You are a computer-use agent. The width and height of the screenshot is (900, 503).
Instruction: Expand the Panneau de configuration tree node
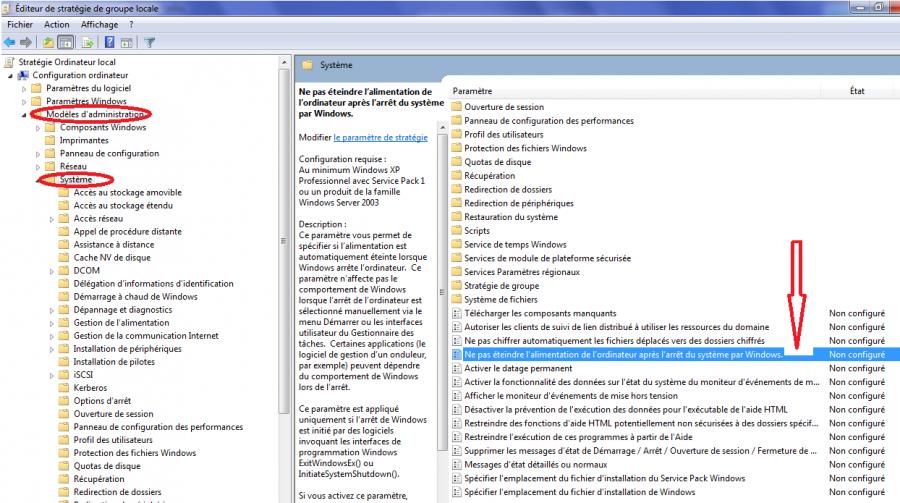38,154
